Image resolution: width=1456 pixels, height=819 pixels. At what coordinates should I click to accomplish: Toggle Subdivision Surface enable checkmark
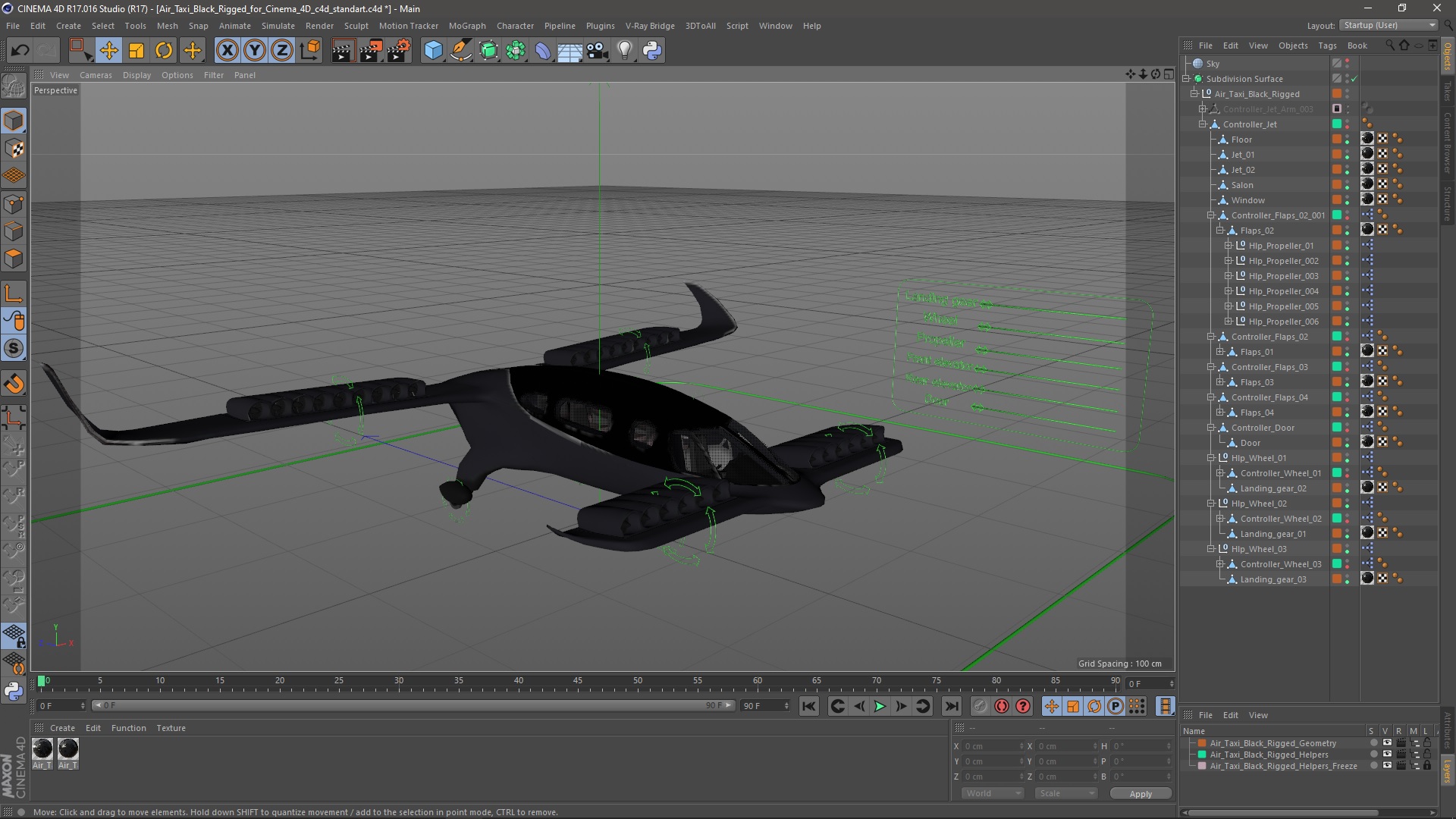click(x=1354, y=79)
